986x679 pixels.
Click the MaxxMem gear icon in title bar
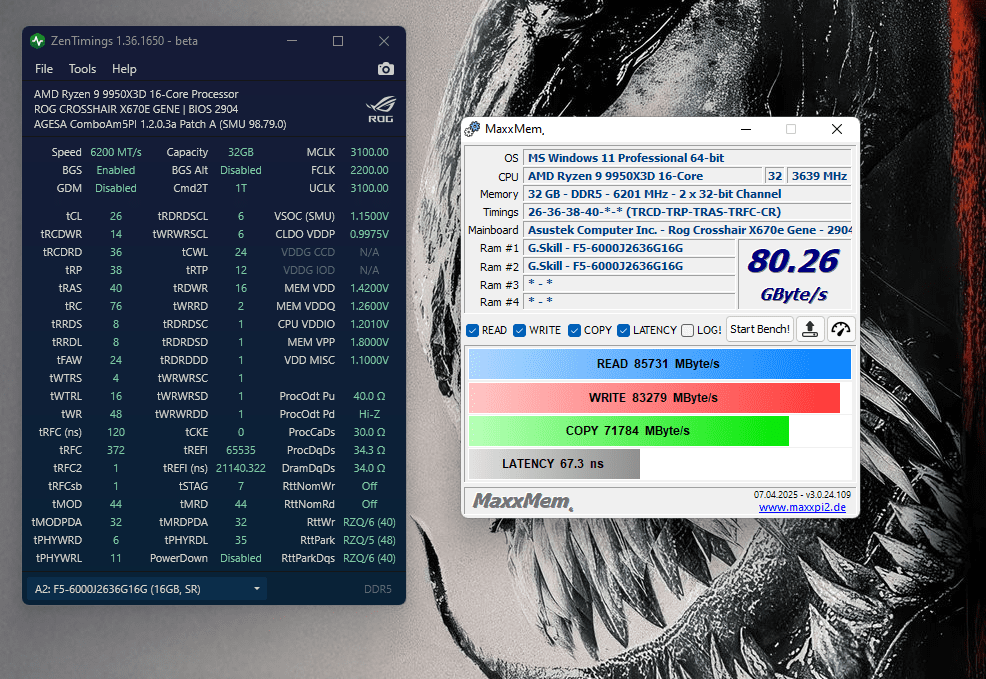click(x=472, y=129)
